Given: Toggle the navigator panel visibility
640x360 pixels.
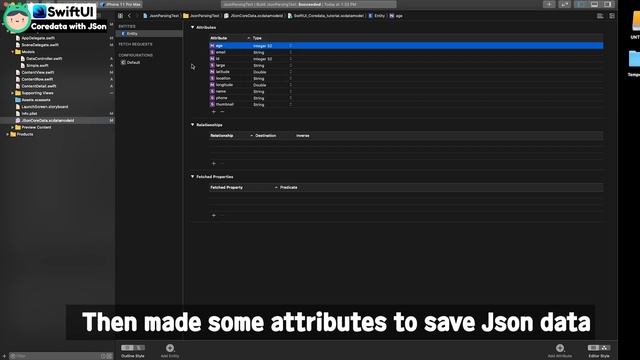Looking at the screenshot, I should click(581, 4).
